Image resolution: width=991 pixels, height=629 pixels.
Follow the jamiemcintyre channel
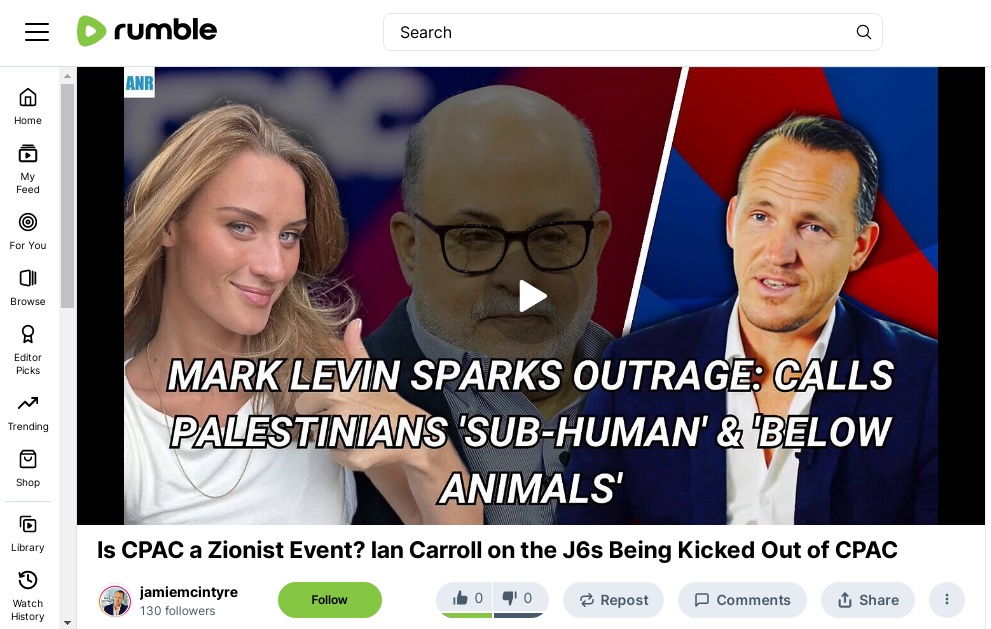329,600
